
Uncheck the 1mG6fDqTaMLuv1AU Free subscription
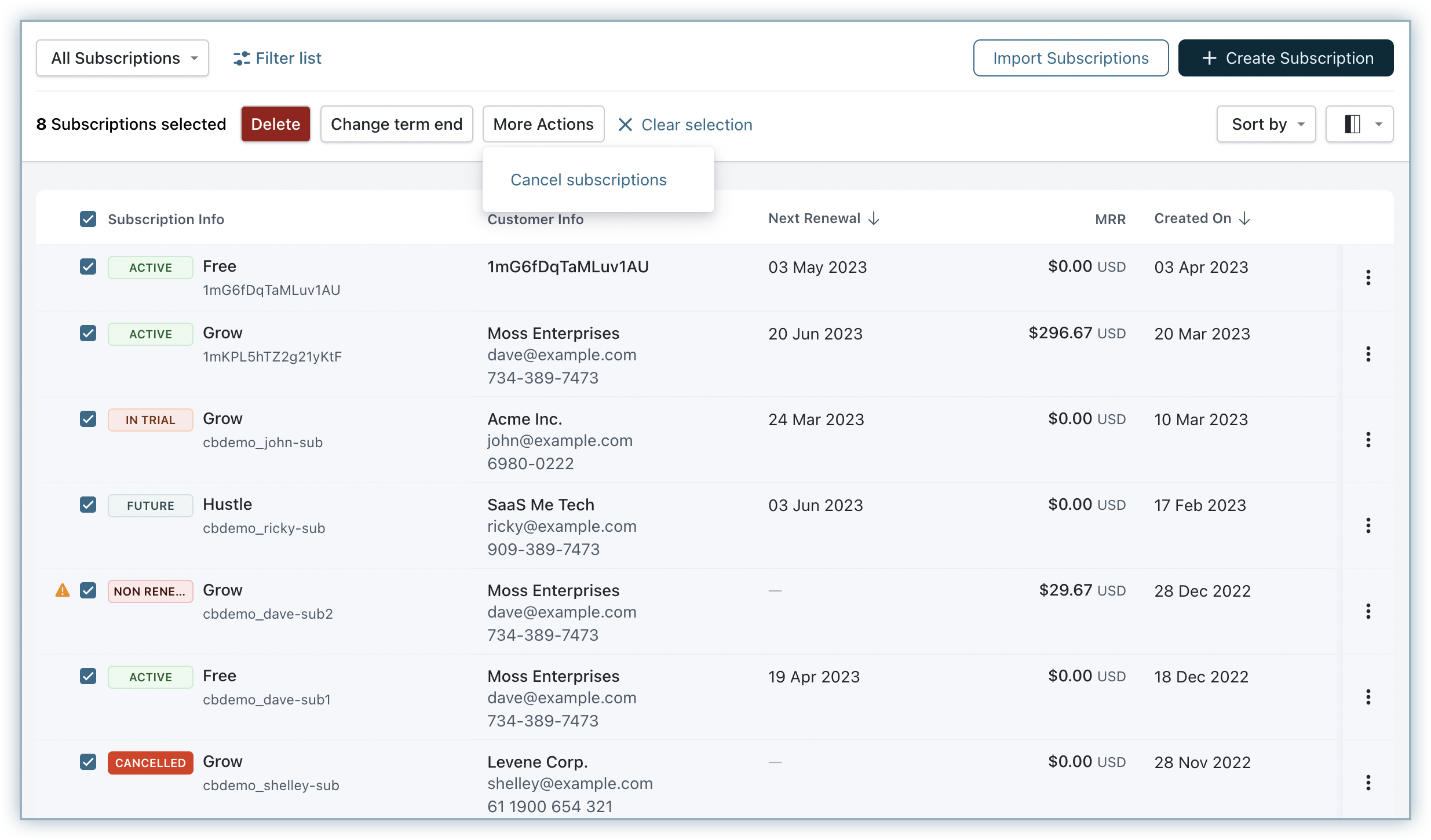pos(88,266)
